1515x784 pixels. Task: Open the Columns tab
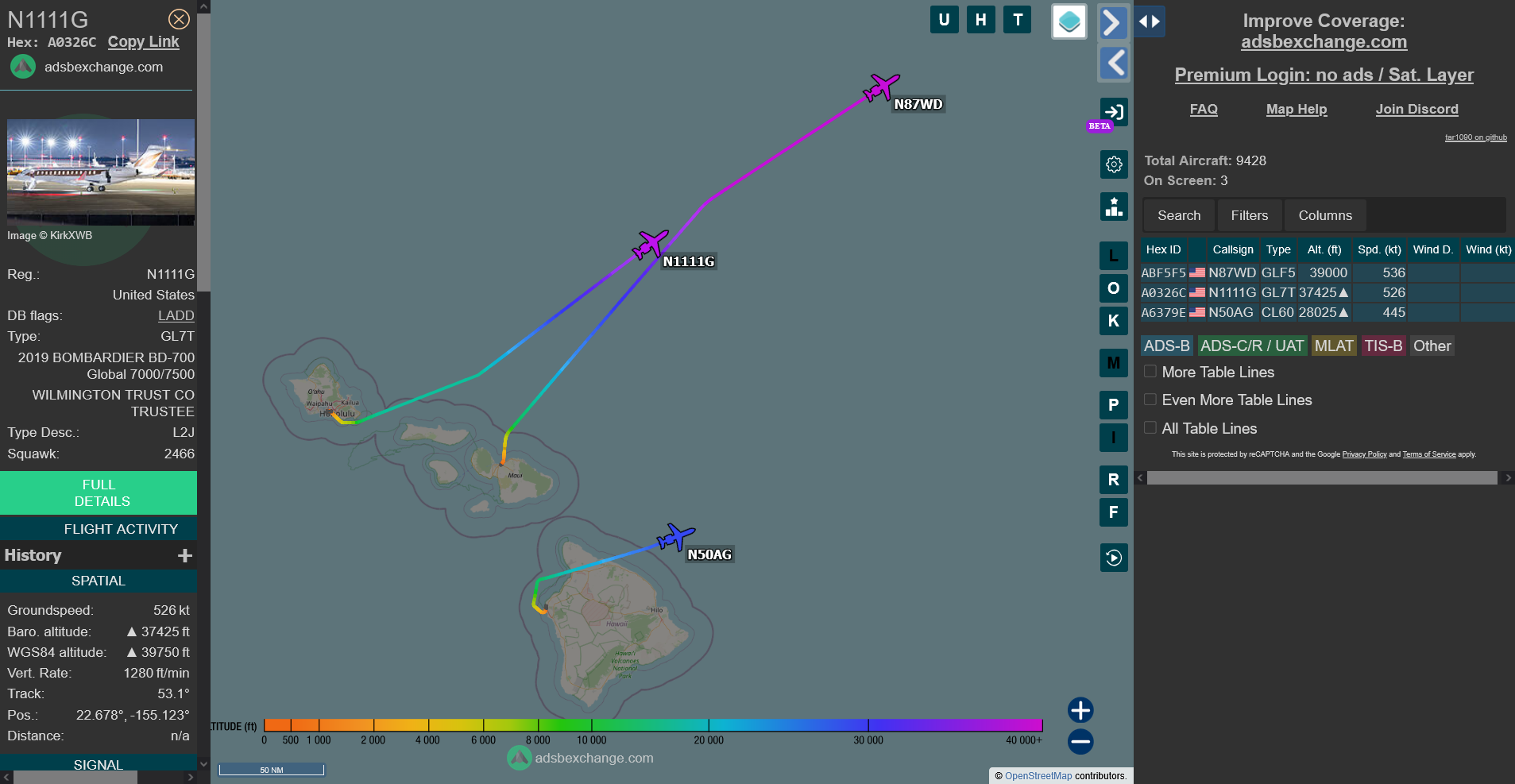[x=1325, y=215]
